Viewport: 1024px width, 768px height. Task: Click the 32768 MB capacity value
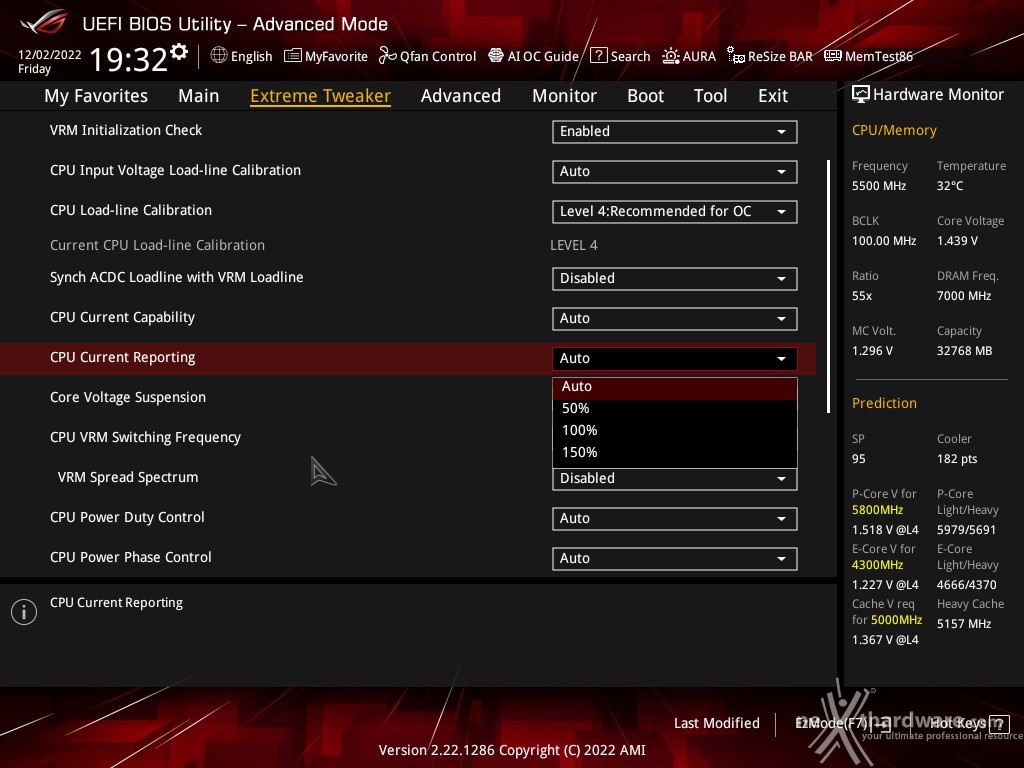[965, 351]
